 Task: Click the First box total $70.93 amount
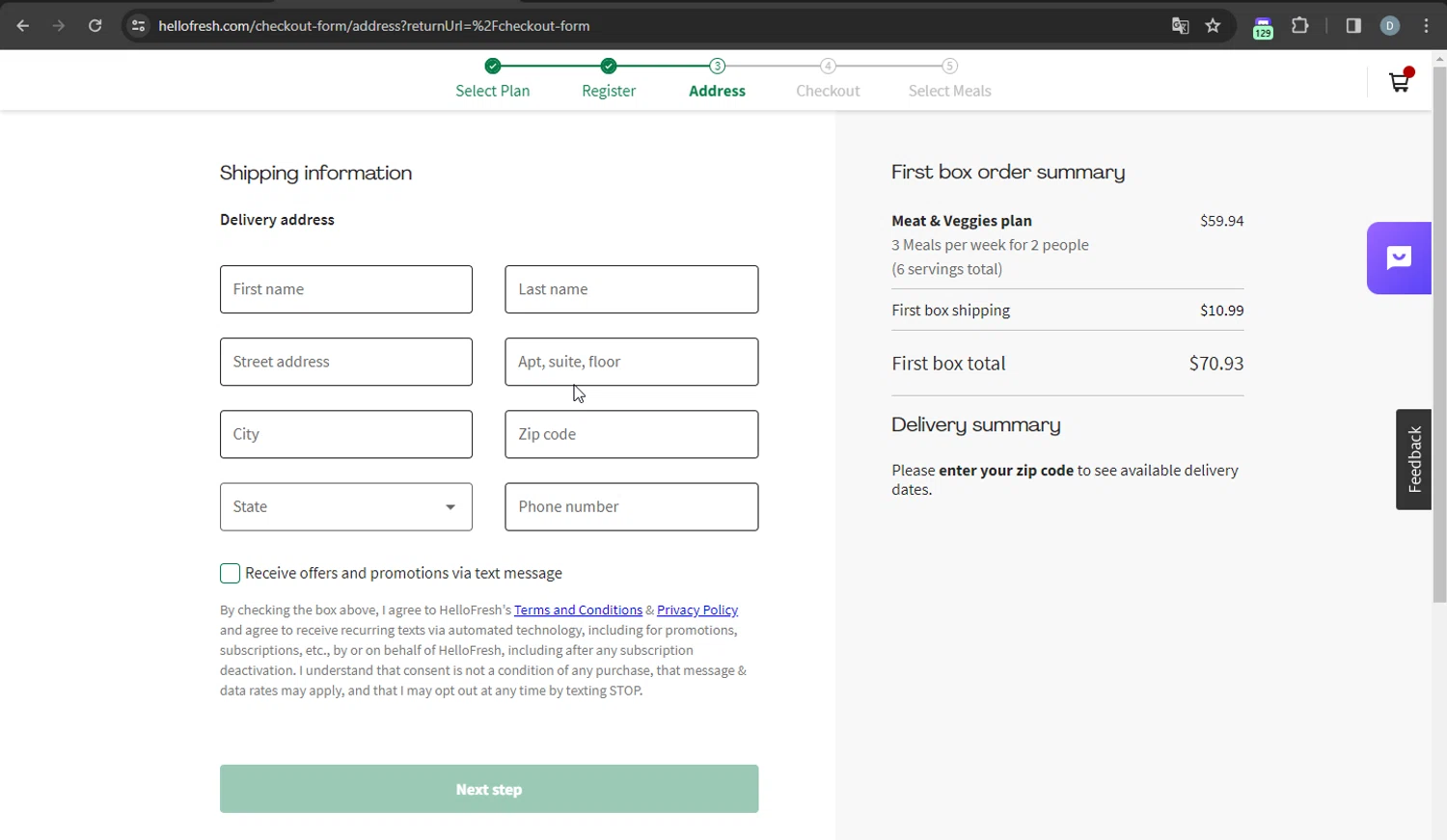tap(1216, 364)
